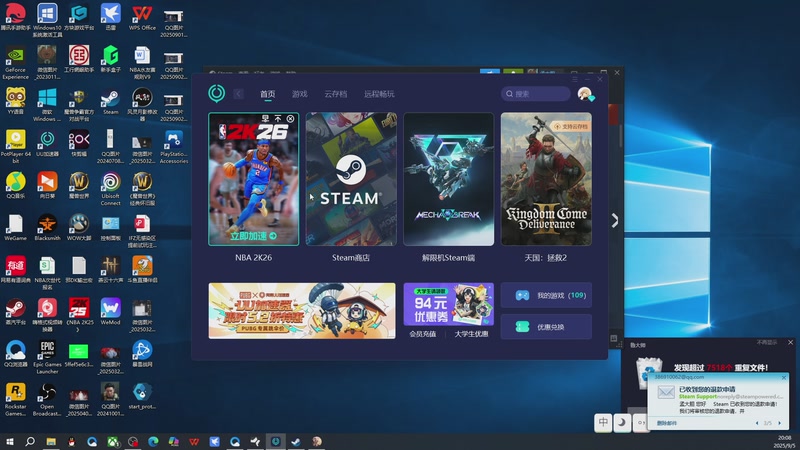Open the WPS Office desktop shortcut
This screenshot has width=800, height=450.
[142, 18]
